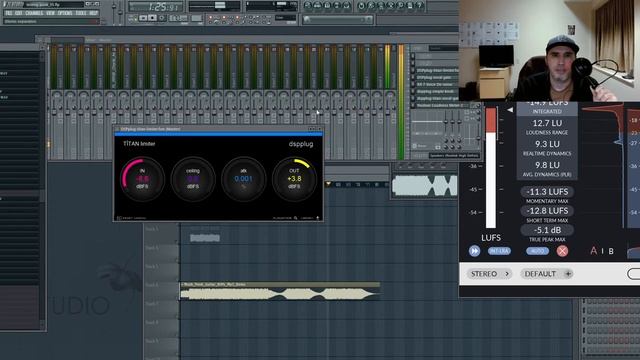The image size is (640, 360).
Task: Click the reset linking button in Titan limiter
Action: click(131, 218)
